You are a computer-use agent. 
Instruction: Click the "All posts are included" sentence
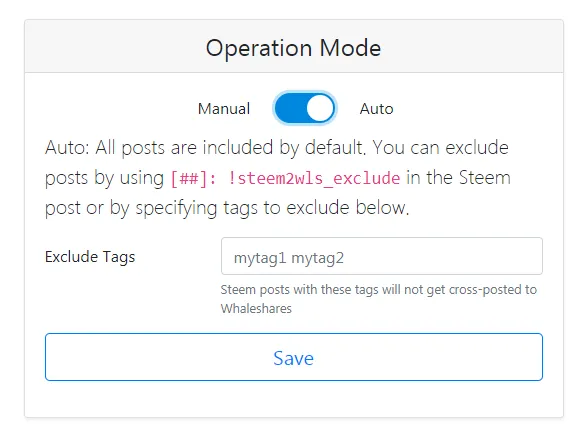click(x=229, y=147)
